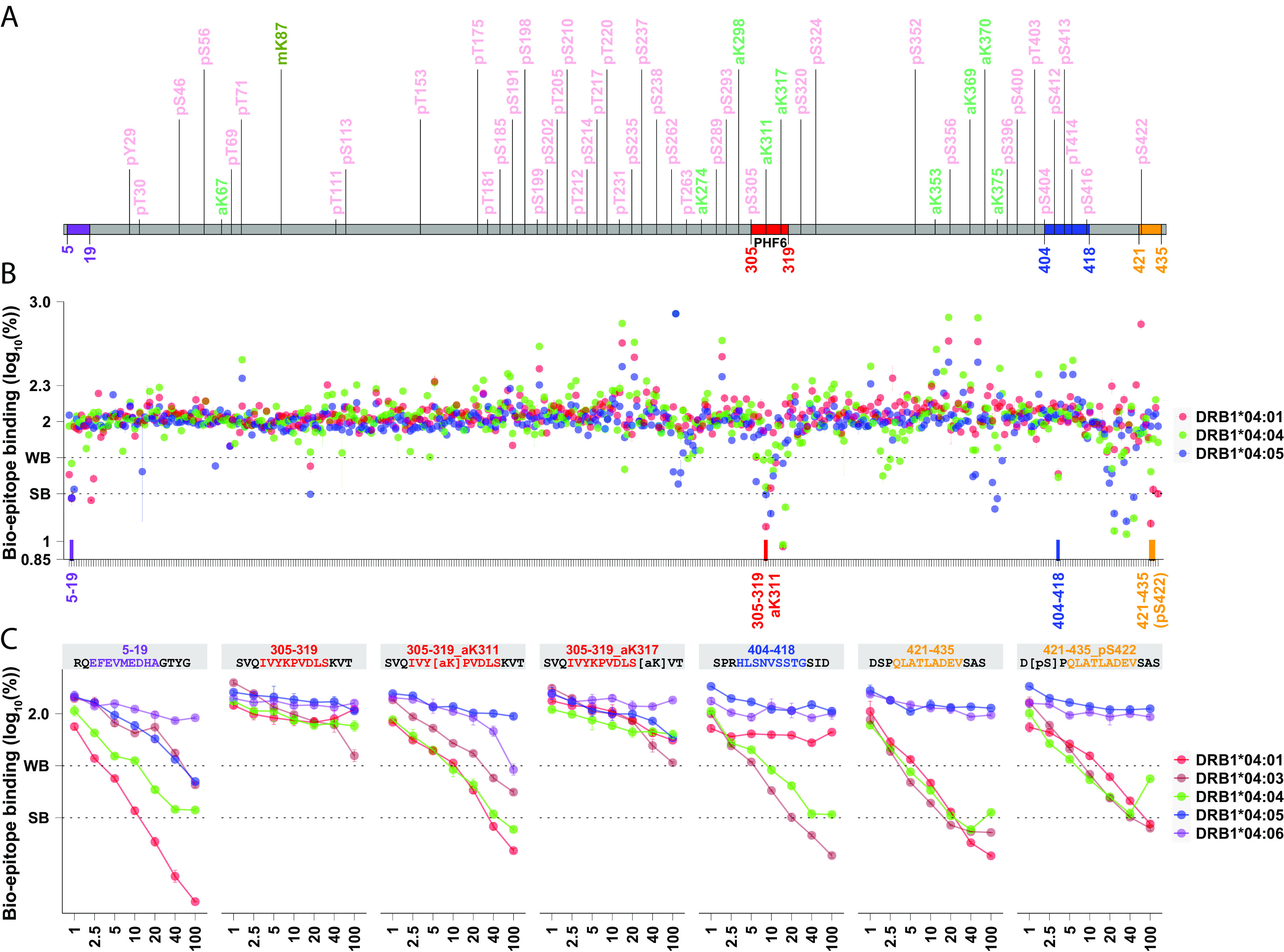Select the 305-319 rotated label under panel B
Viewport: 1284px width, 952px height.
tap(758, 600)
